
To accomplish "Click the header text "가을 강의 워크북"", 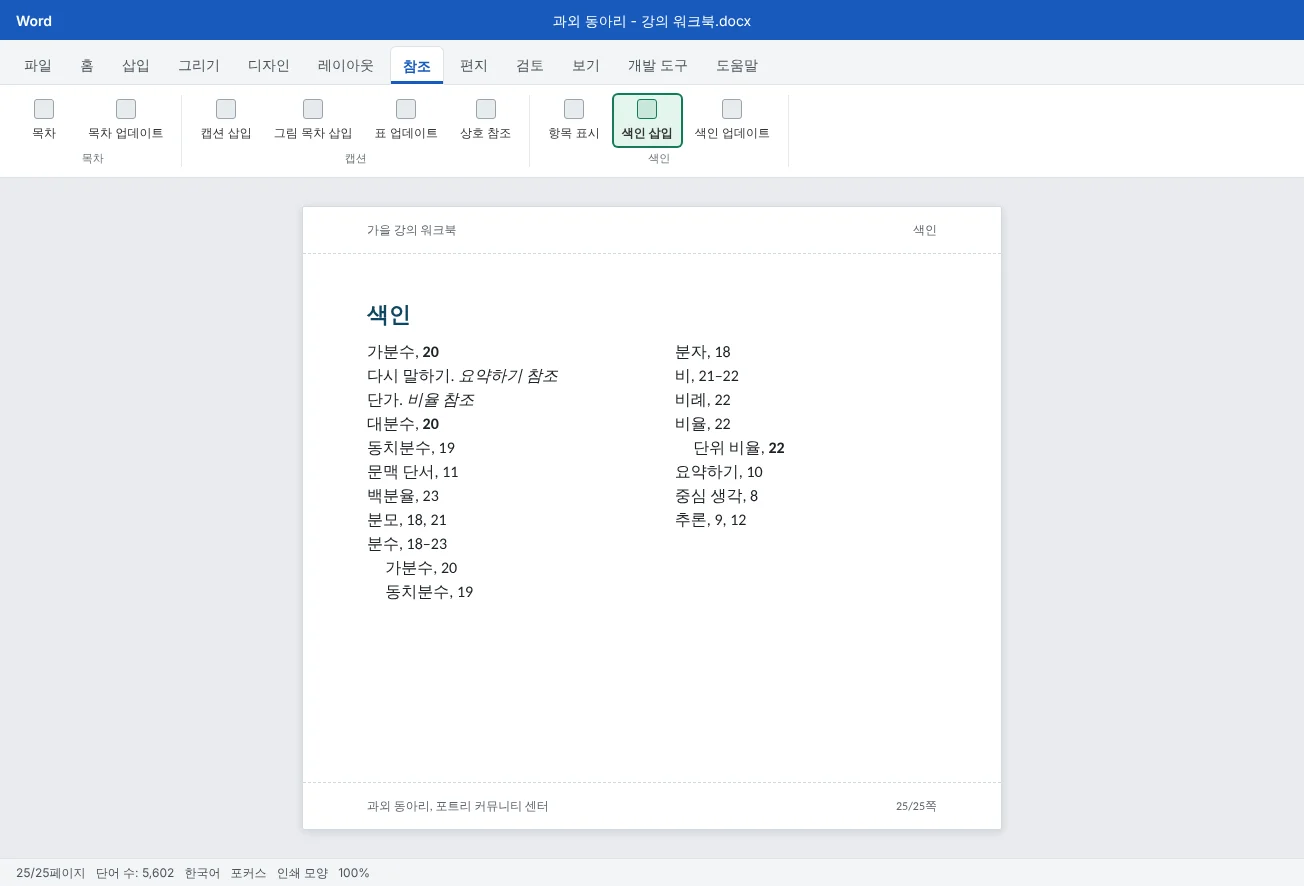I will (411, 230).
